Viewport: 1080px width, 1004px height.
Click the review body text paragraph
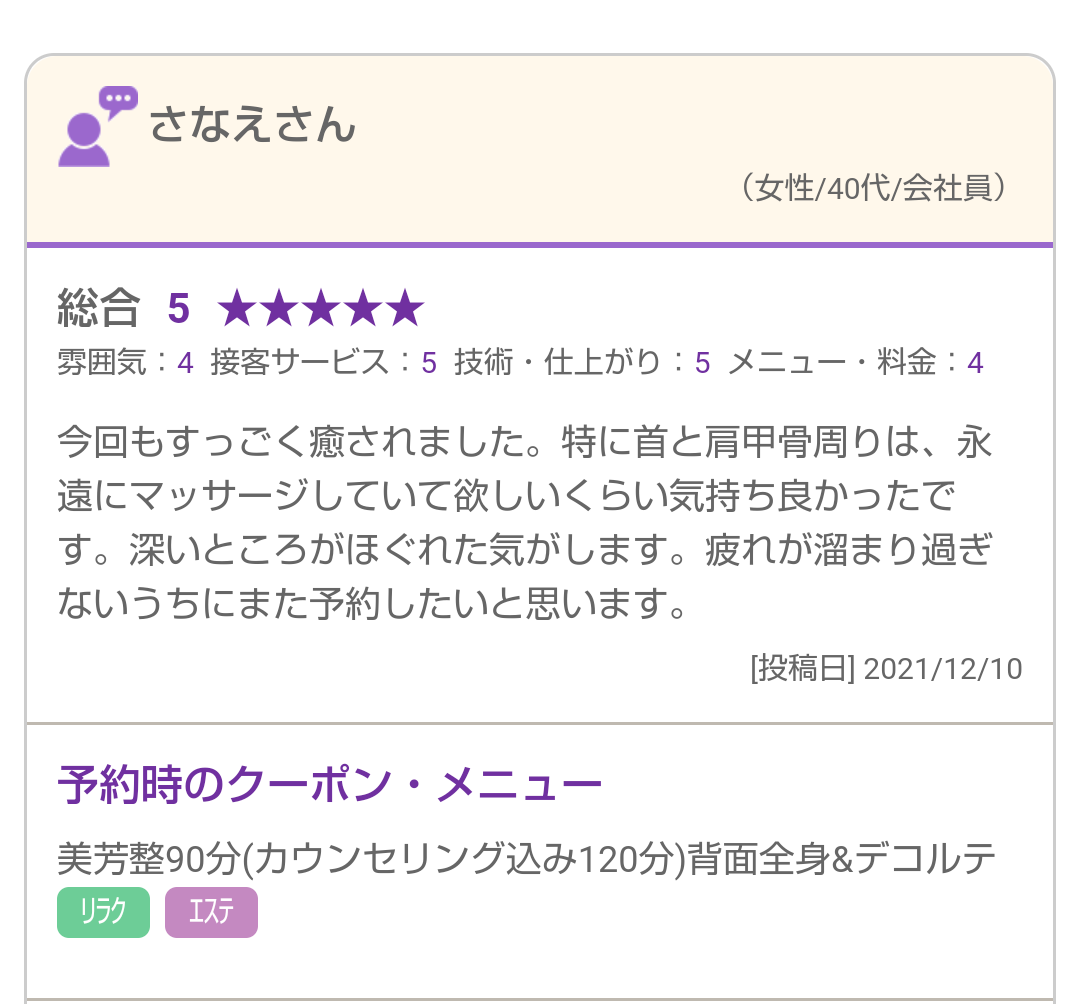(x=525, y=522)
